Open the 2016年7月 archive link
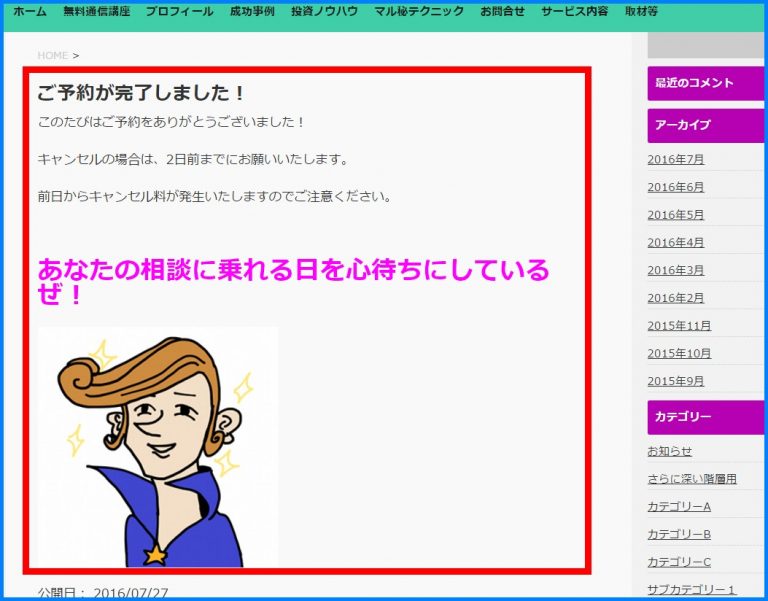The image size is (768, 601). coord(676,159)
